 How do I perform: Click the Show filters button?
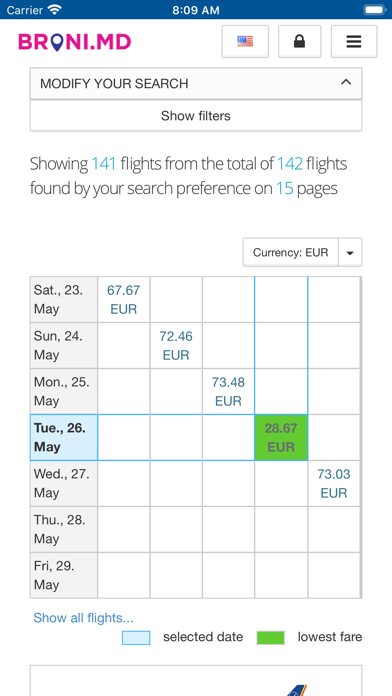196,116
